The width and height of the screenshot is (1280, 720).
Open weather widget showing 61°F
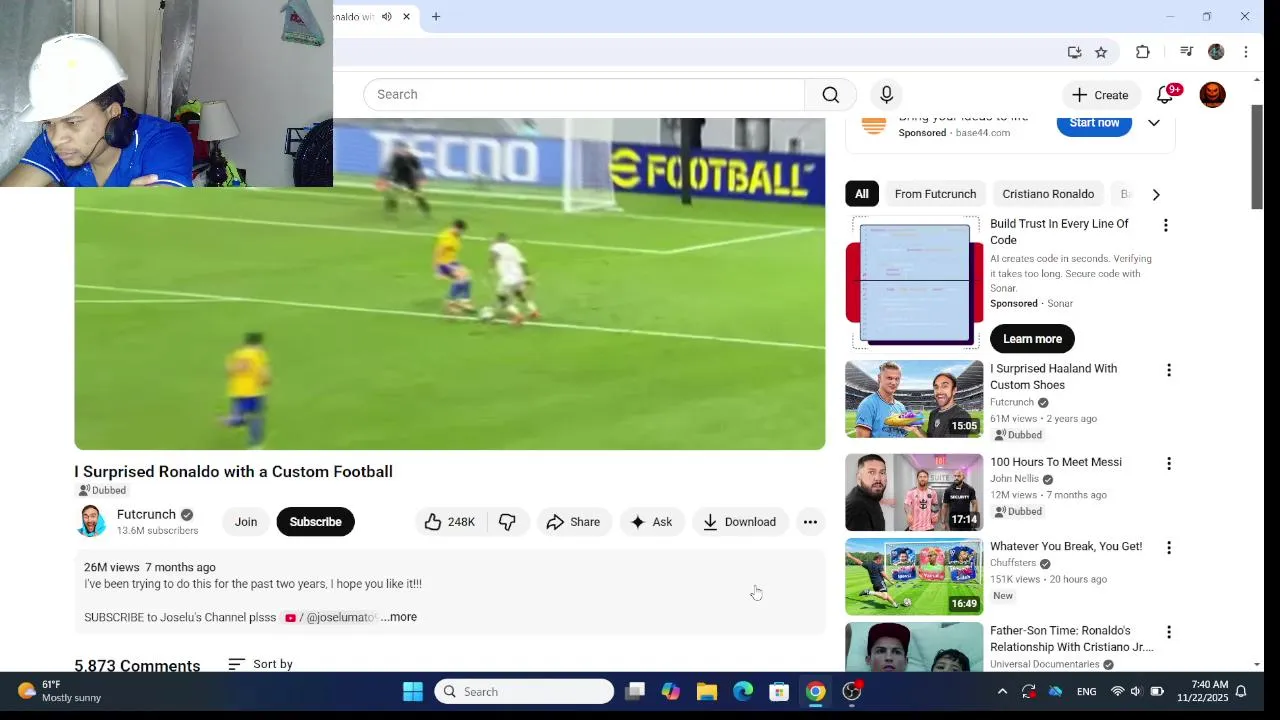[60, 691]
